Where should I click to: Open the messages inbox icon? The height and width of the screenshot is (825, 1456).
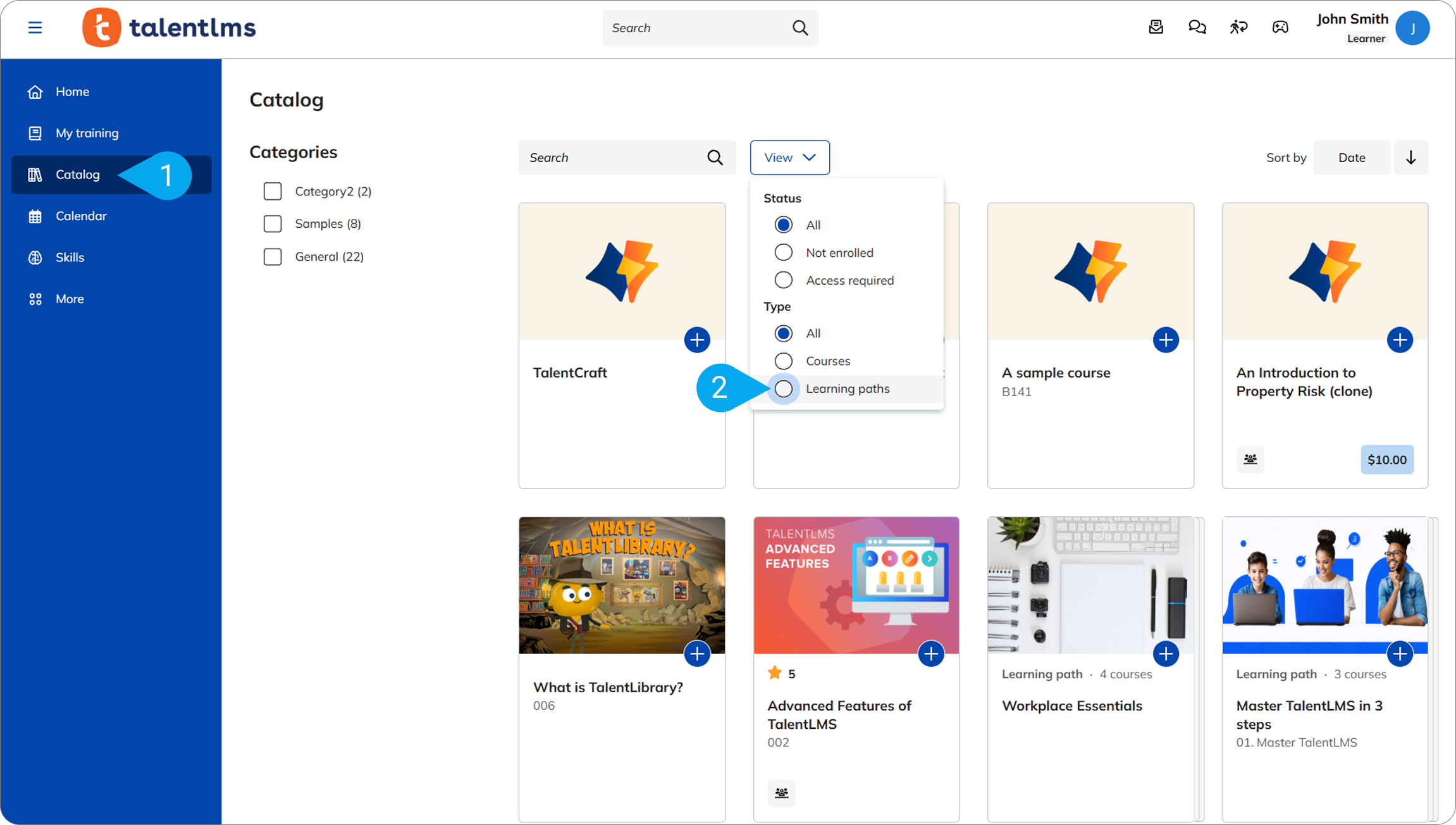[x=1156, y=27]
